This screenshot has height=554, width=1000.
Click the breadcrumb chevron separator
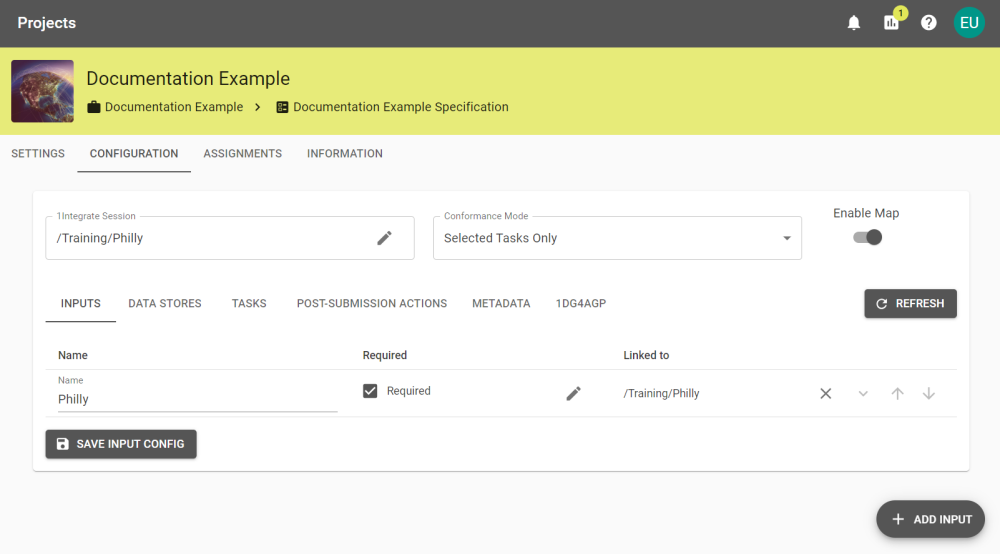258,107
